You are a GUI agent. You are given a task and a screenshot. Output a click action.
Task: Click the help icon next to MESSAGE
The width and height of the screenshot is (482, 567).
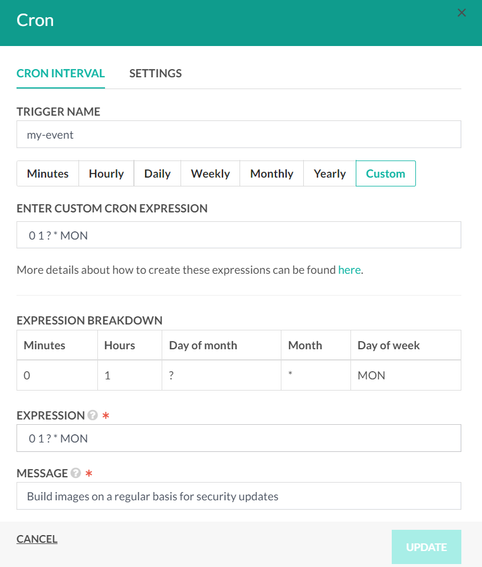click(x=76, y=473)
